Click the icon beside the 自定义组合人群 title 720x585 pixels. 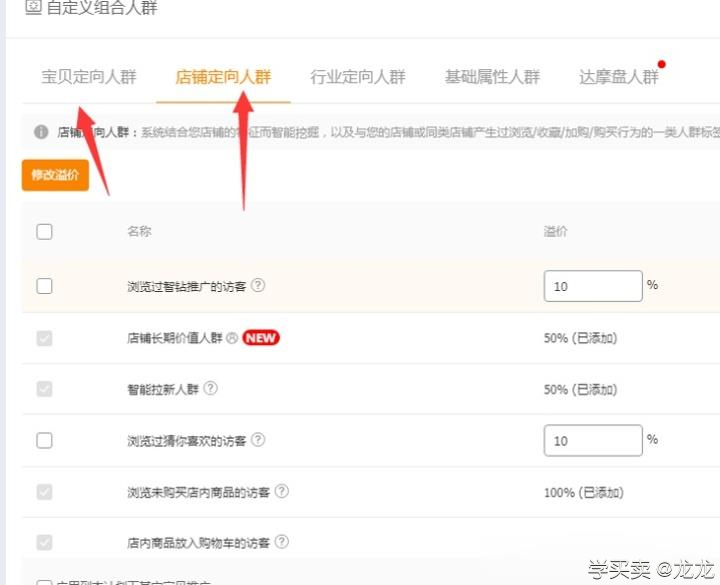pos(33,6)
